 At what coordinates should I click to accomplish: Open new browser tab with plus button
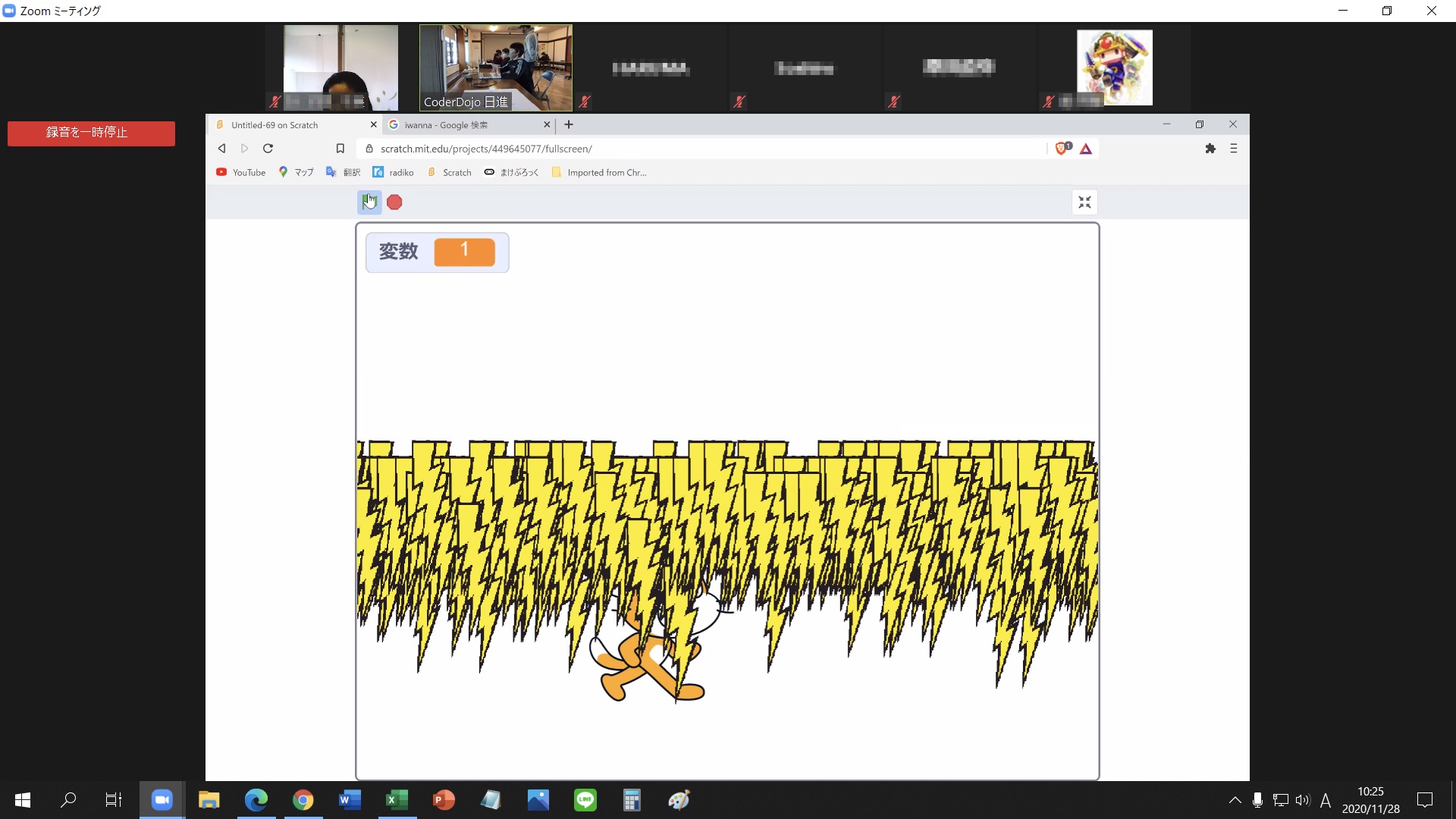click(569, 123)
